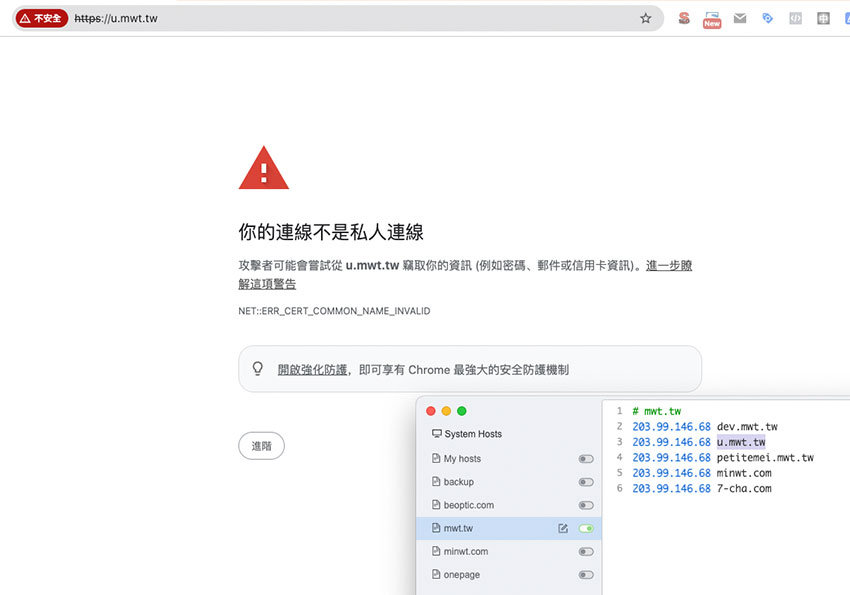This screenshot has width=850, height=595.
Task: Click 7-cha.com in the hosts editor
Action: [744, 489]
